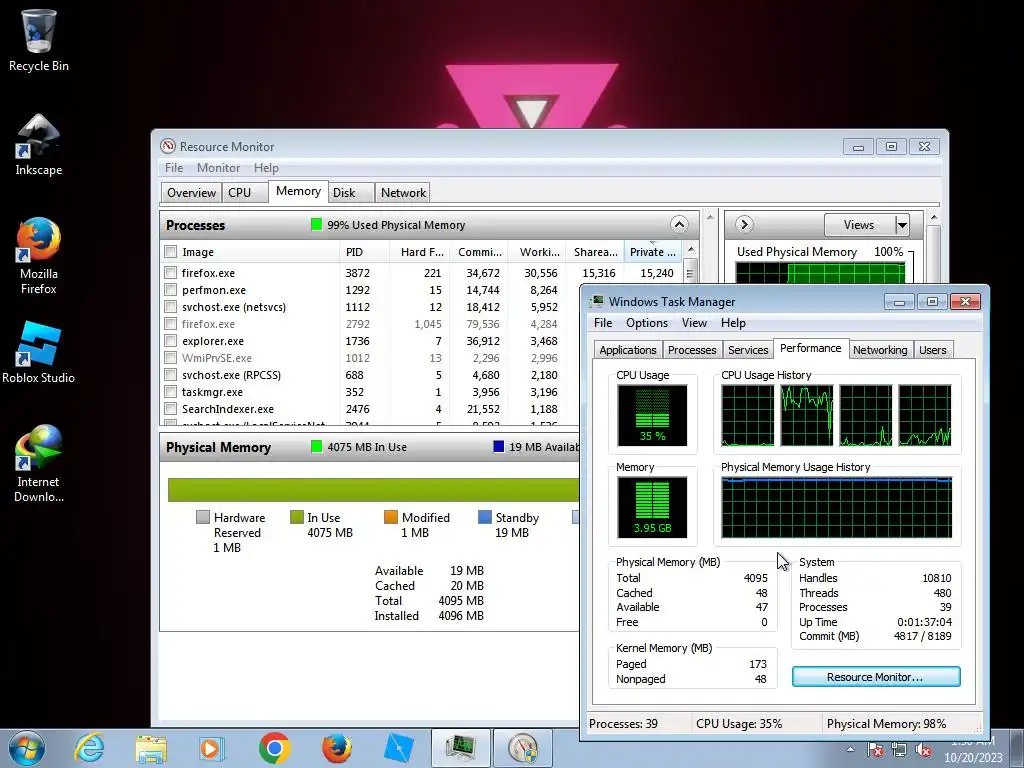Tick the SearchIndexer.exe checkbox
The width and height of the screenshot is (1024, 768).
point(170,408)
